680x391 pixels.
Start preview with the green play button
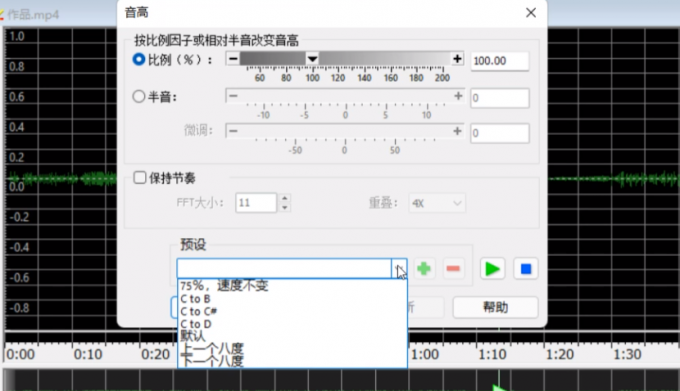pyautogui.click(x=492, y=269)
